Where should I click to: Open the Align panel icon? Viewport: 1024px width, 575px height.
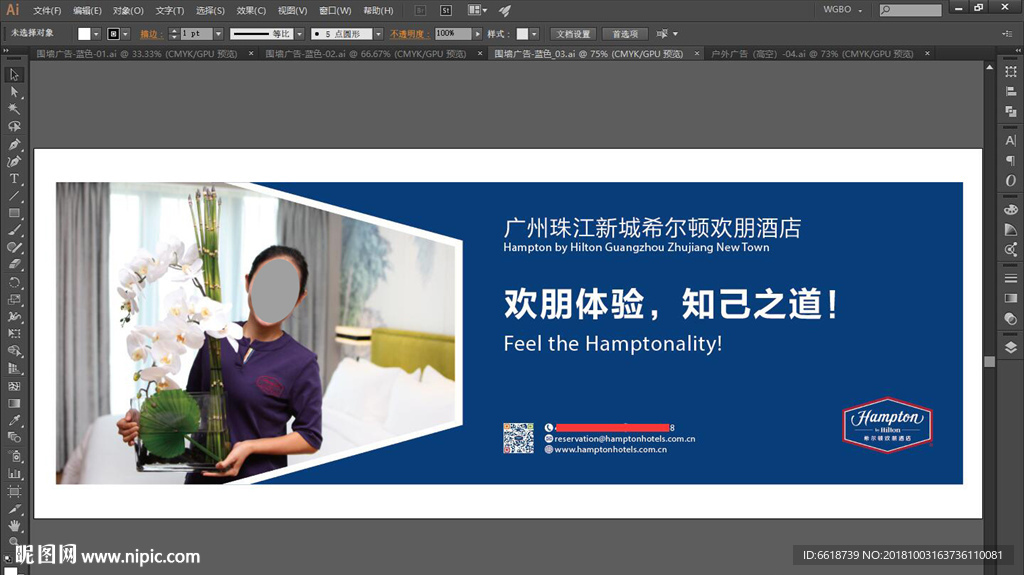1011,92
